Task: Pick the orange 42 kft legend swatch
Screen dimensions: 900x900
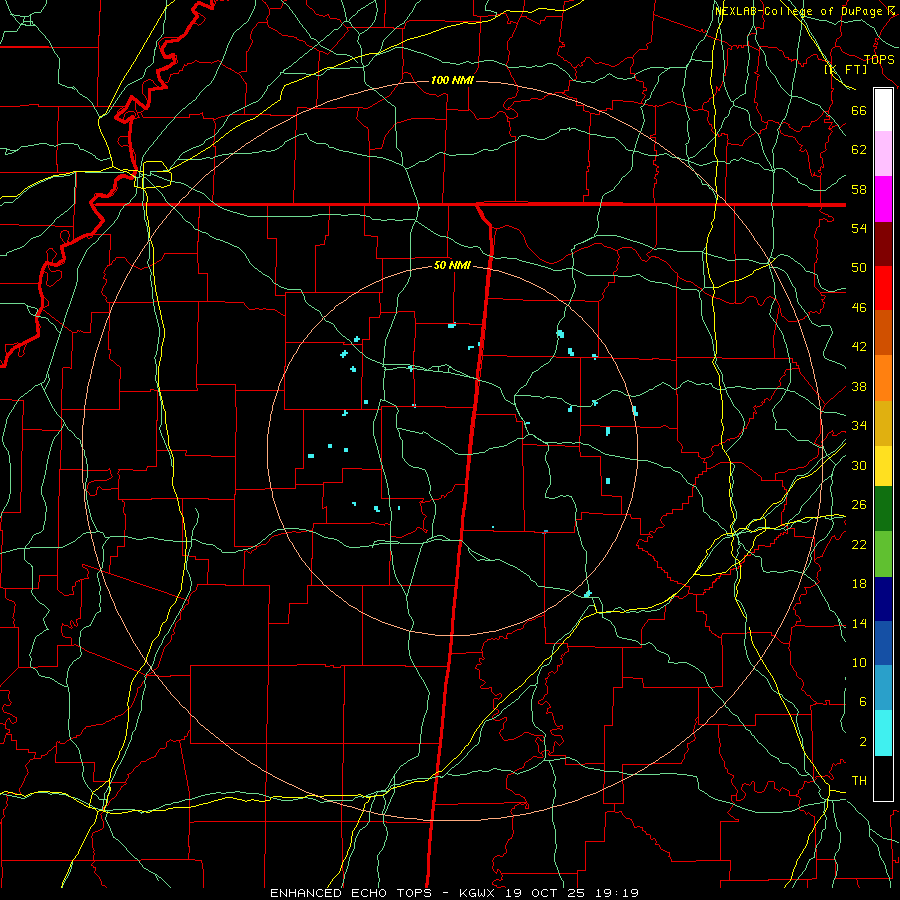Action: [883, 378]
